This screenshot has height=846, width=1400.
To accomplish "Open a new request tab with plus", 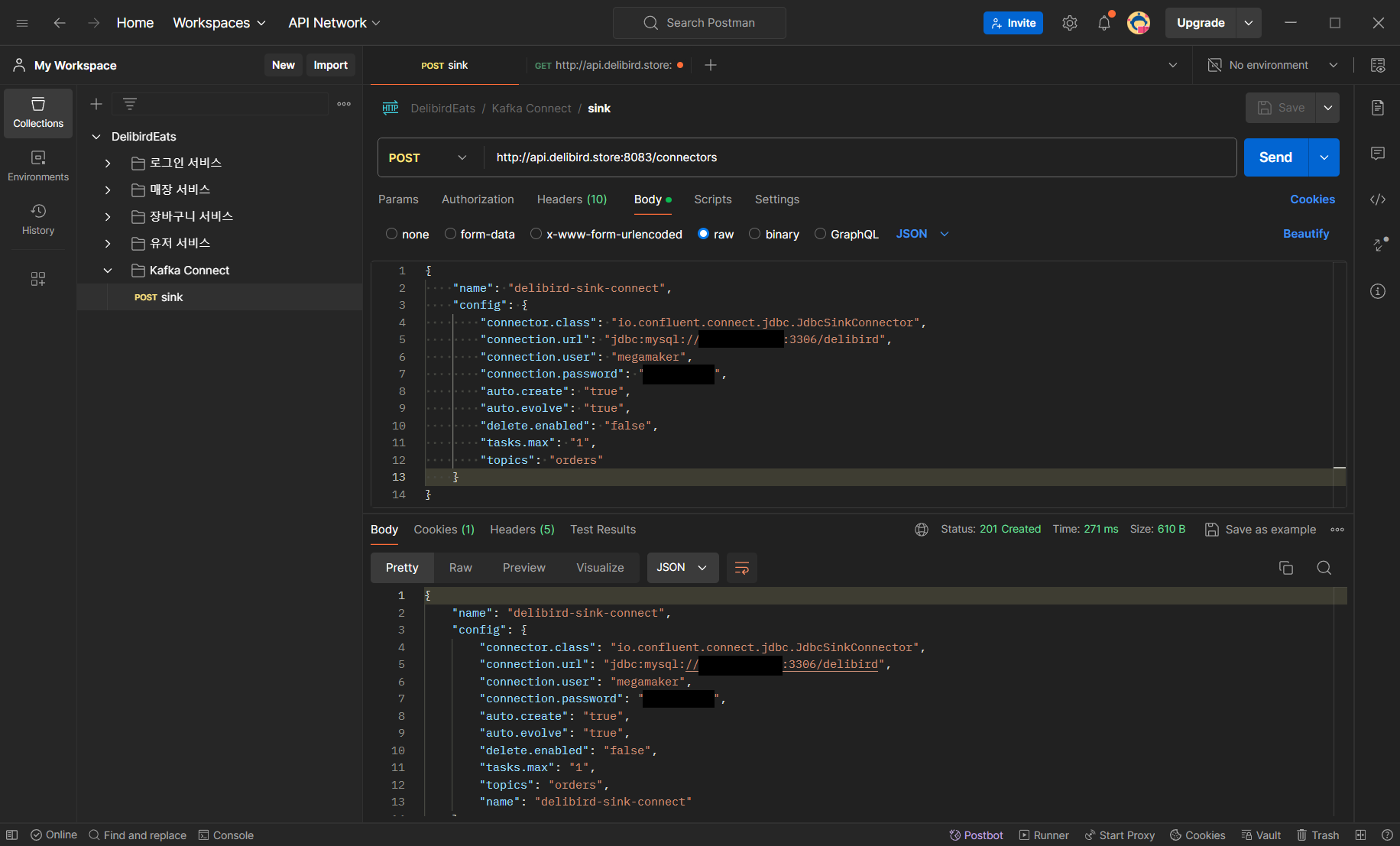I will [x=711, y=65].
